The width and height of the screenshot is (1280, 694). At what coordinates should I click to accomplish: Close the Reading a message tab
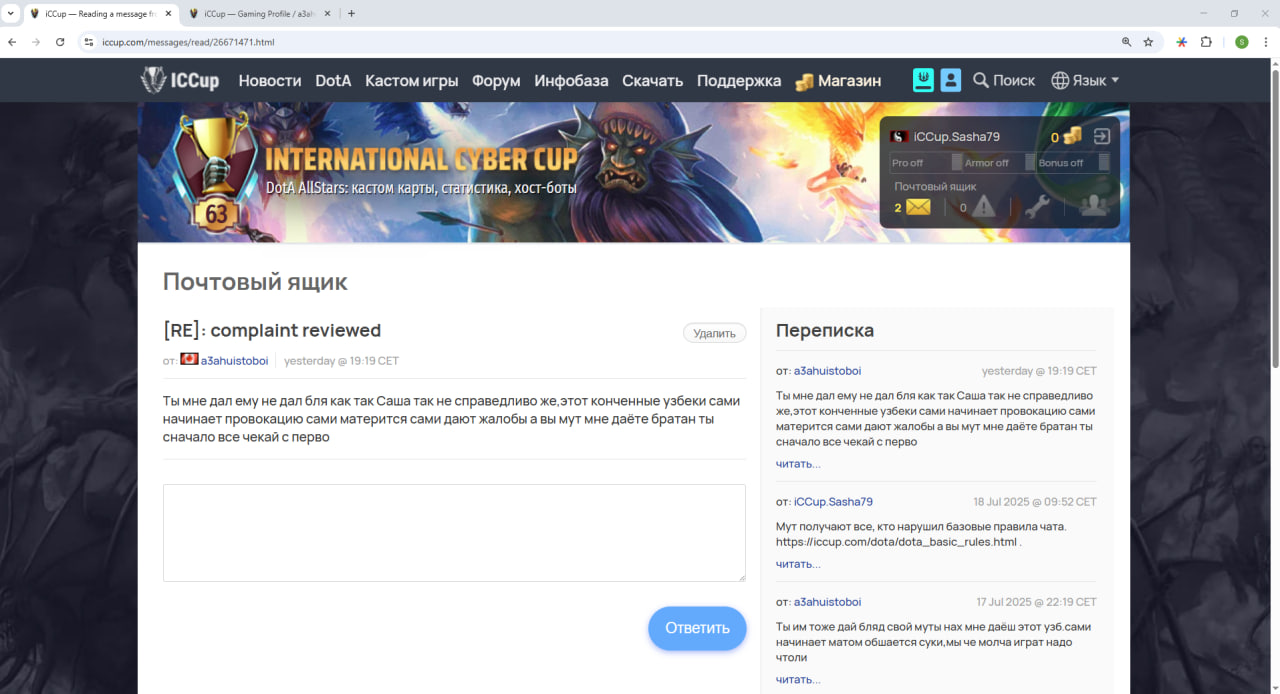(x=166, y=14)
